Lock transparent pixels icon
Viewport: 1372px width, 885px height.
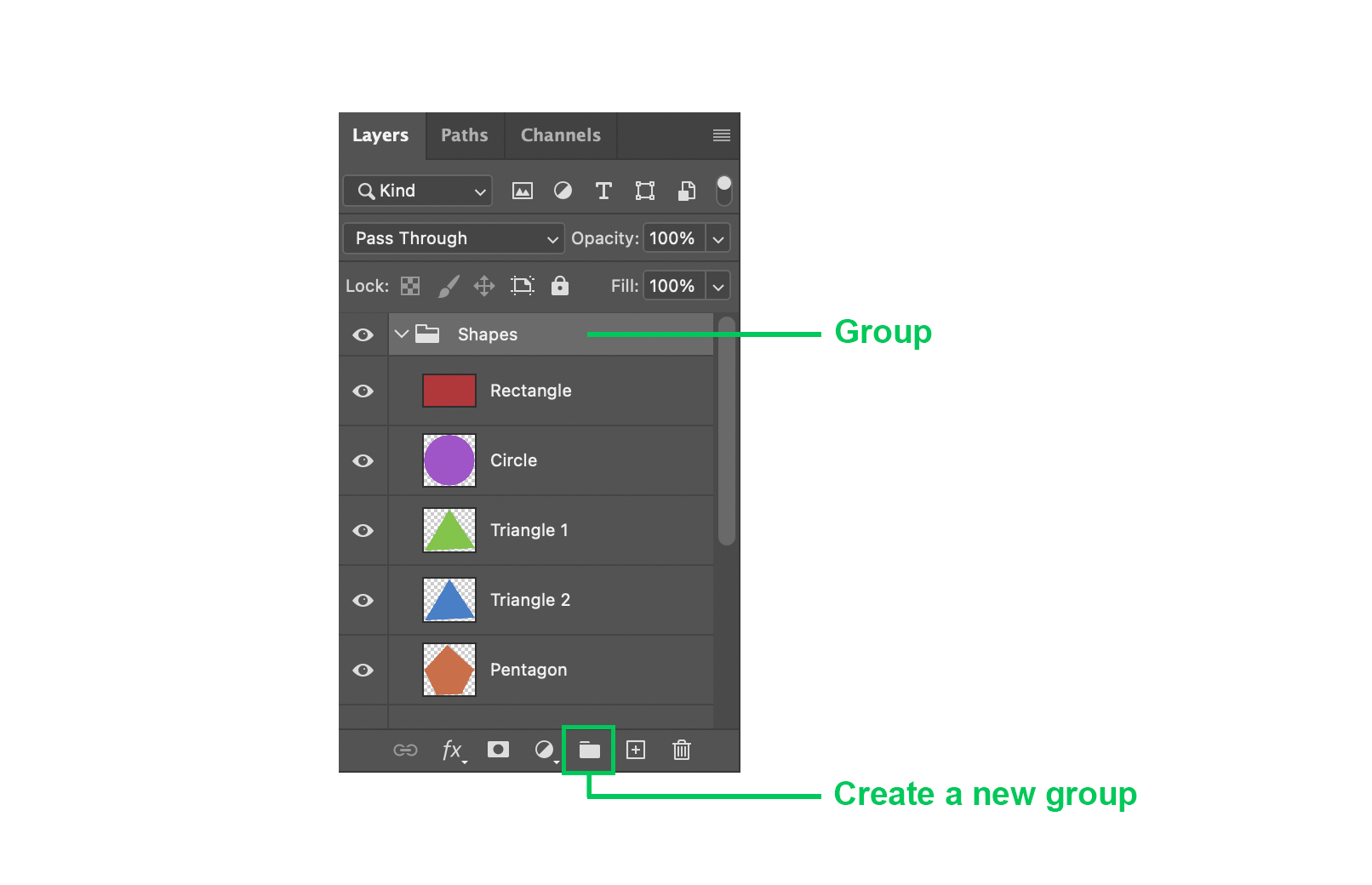coord(410,286)
